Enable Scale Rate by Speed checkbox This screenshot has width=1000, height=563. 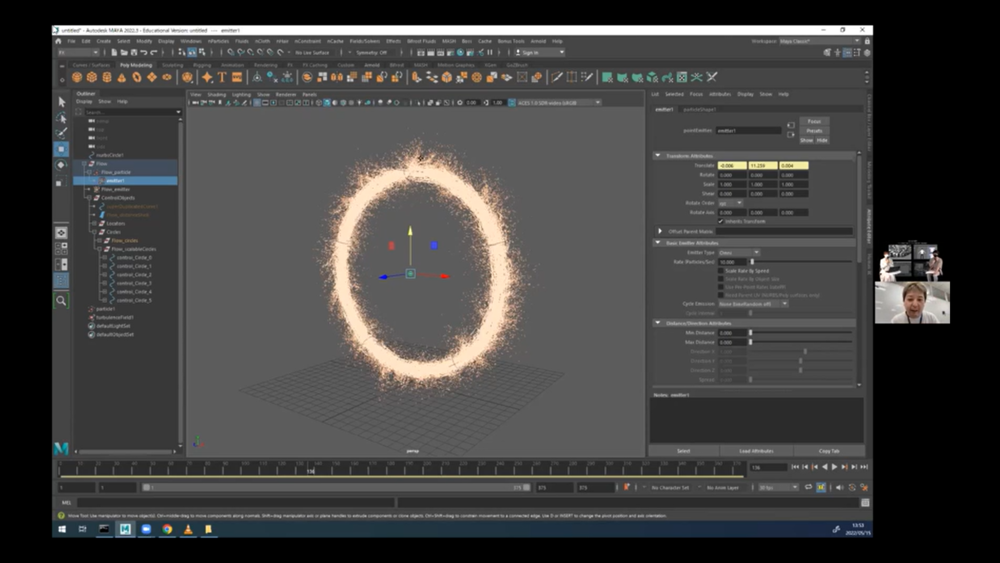coord(721,270)
